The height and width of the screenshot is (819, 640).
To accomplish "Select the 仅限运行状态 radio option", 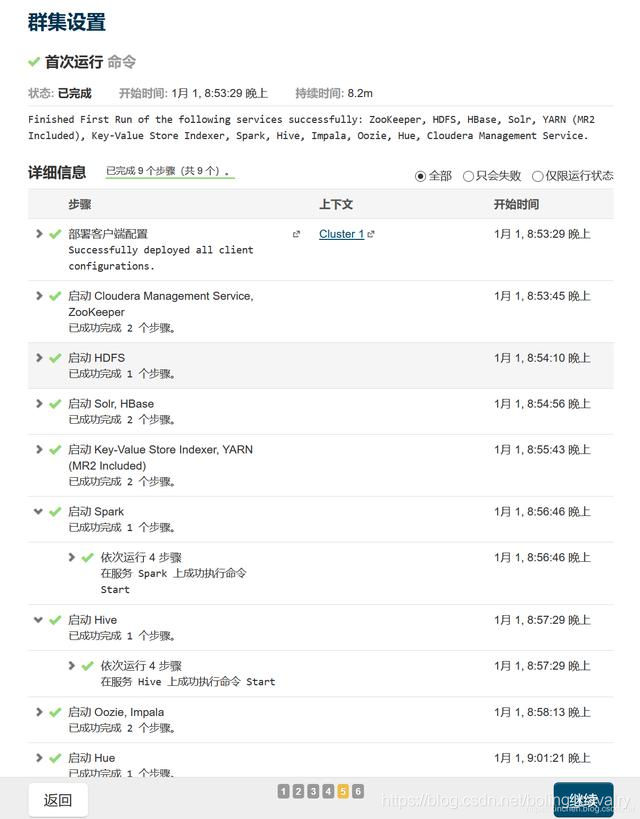I will tap(537, 177).
